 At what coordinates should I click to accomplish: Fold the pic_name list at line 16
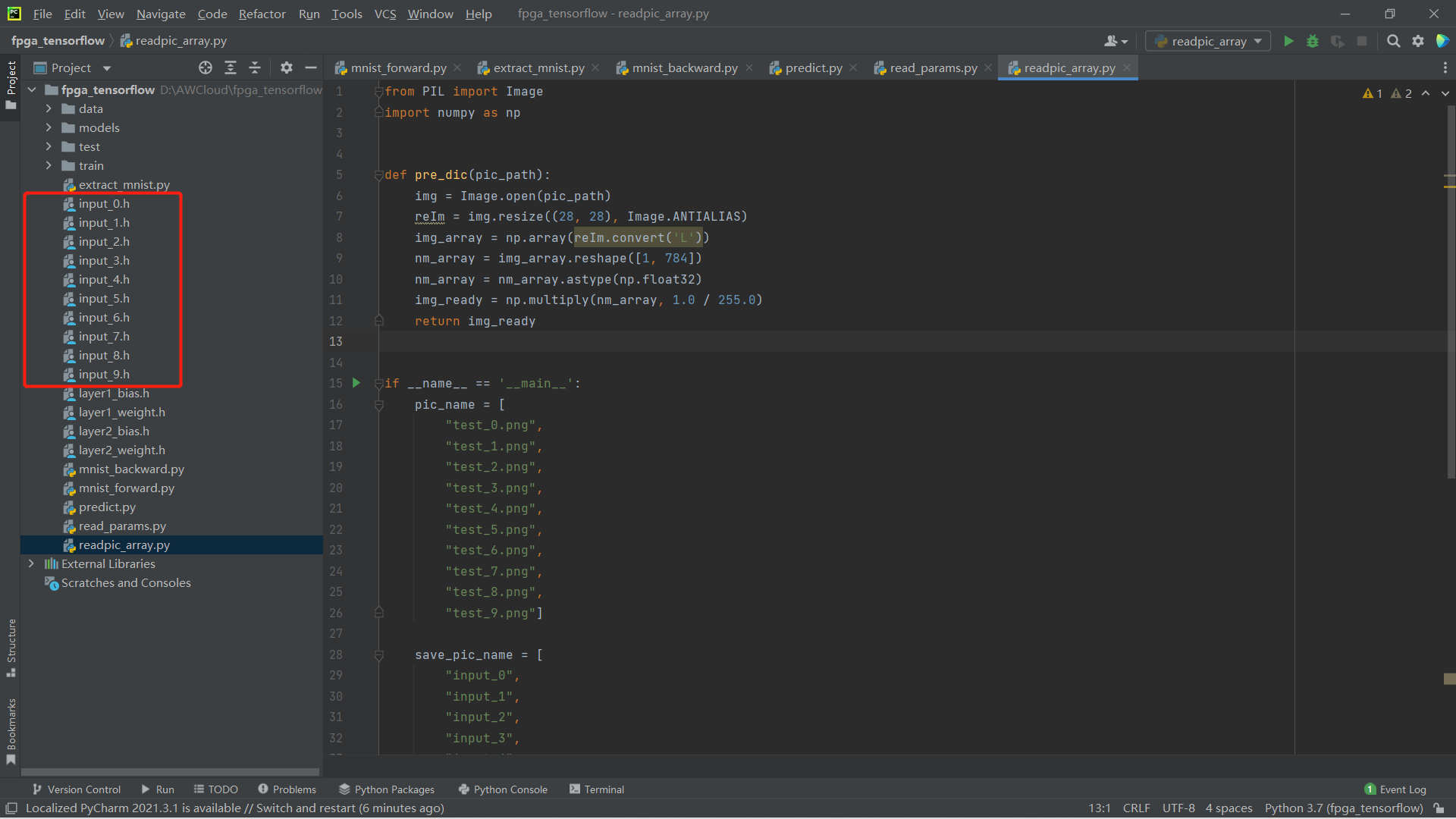pos(378,405)
